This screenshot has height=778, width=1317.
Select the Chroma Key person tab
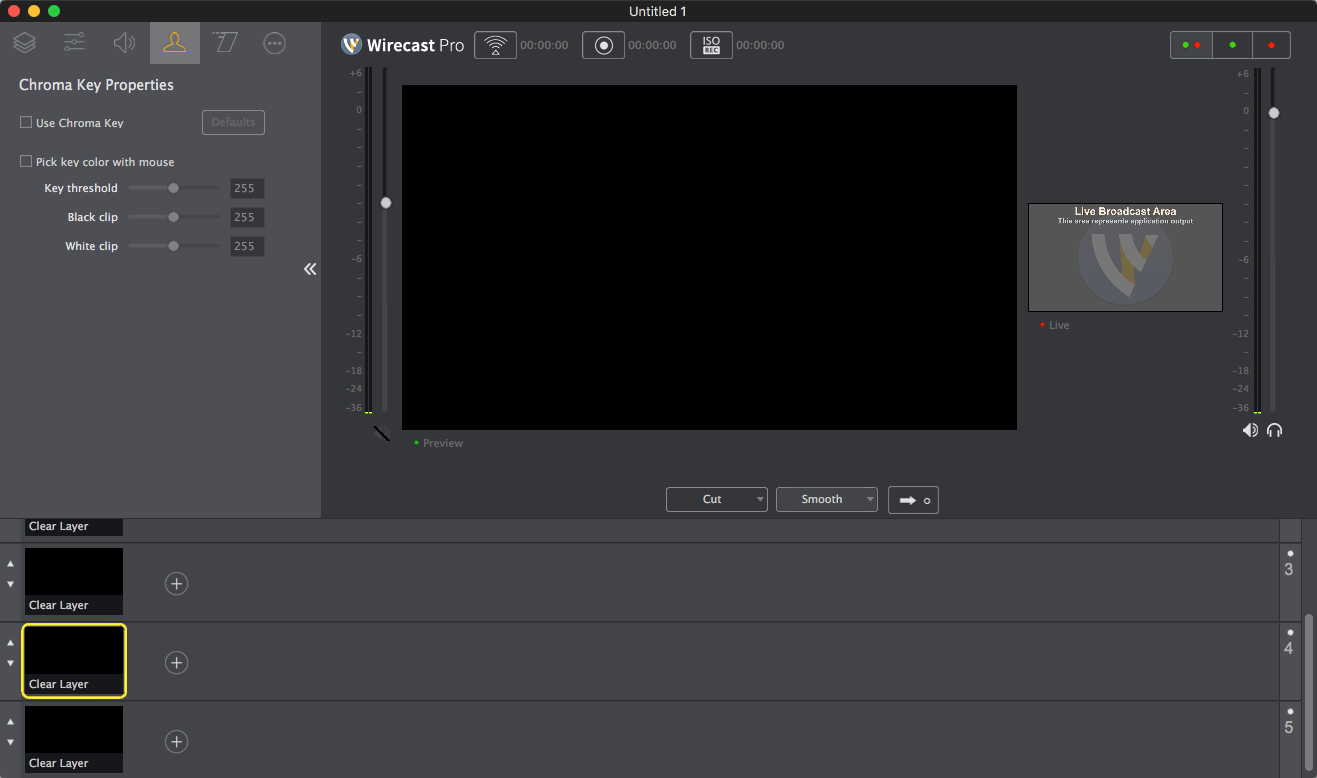click(175, 43)
